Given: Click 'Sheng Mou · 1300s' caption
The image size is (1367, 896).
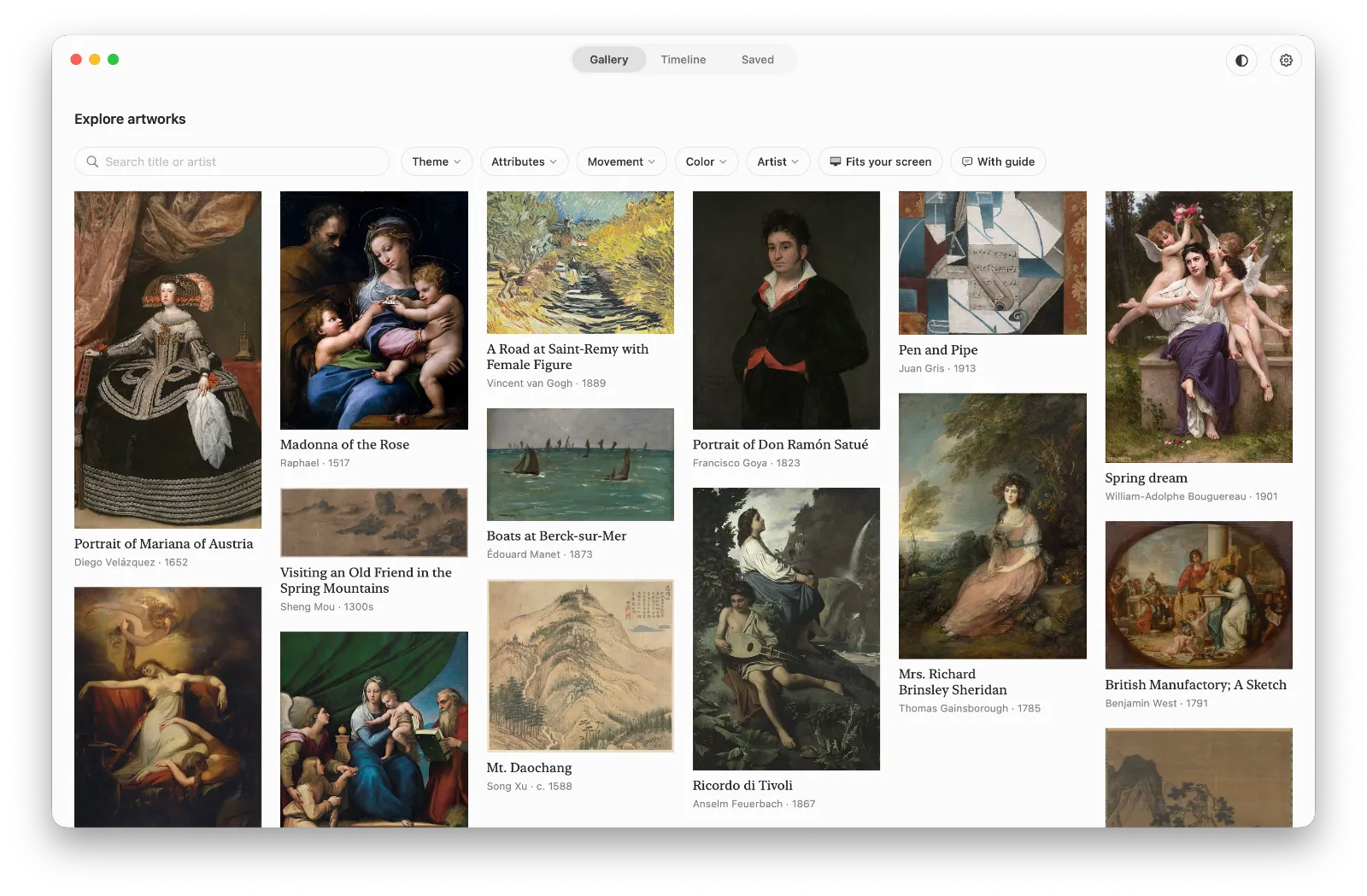Looking at the screenshot, I should [326, 607].
